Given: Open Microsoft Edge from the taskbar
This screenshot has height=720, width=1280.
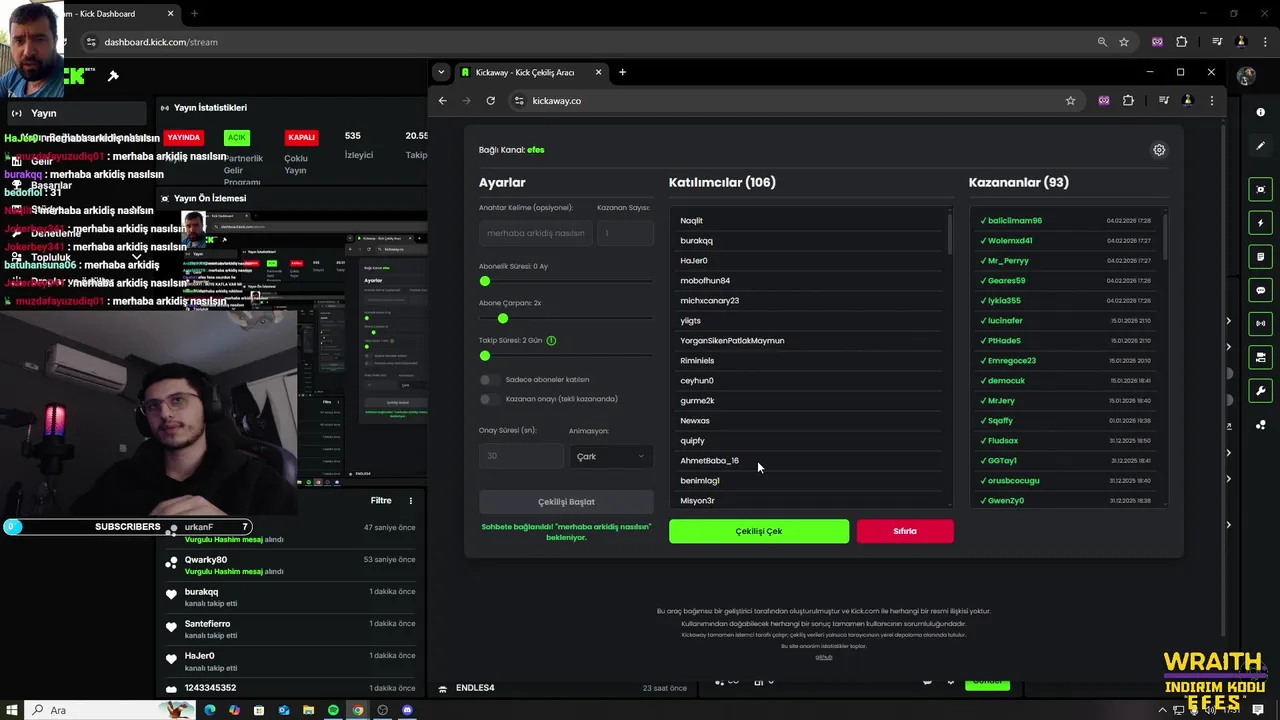Looking at the screenshot, I should [x=210, y=710].
